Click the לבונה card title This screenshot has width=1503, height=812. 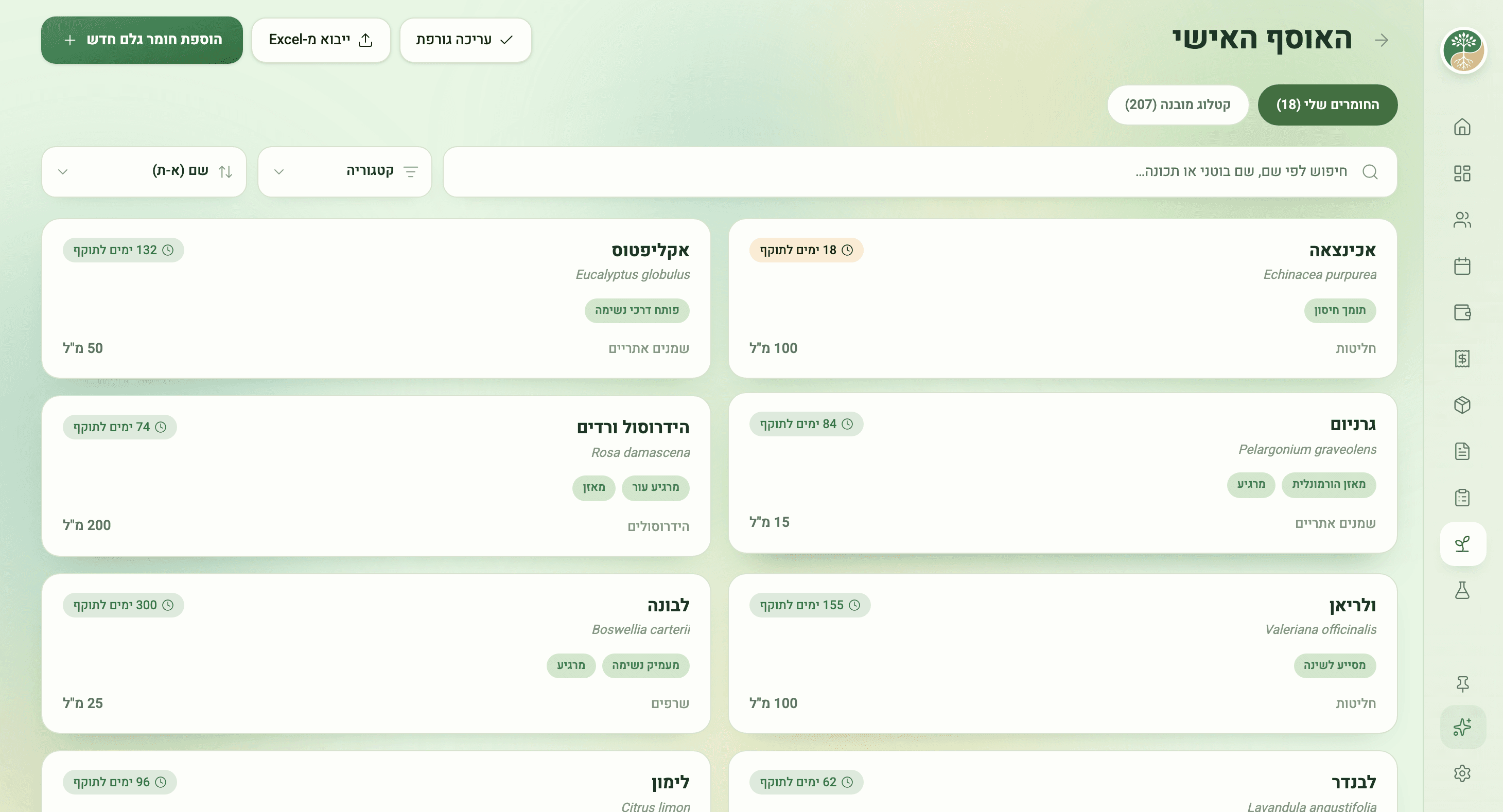669,606
